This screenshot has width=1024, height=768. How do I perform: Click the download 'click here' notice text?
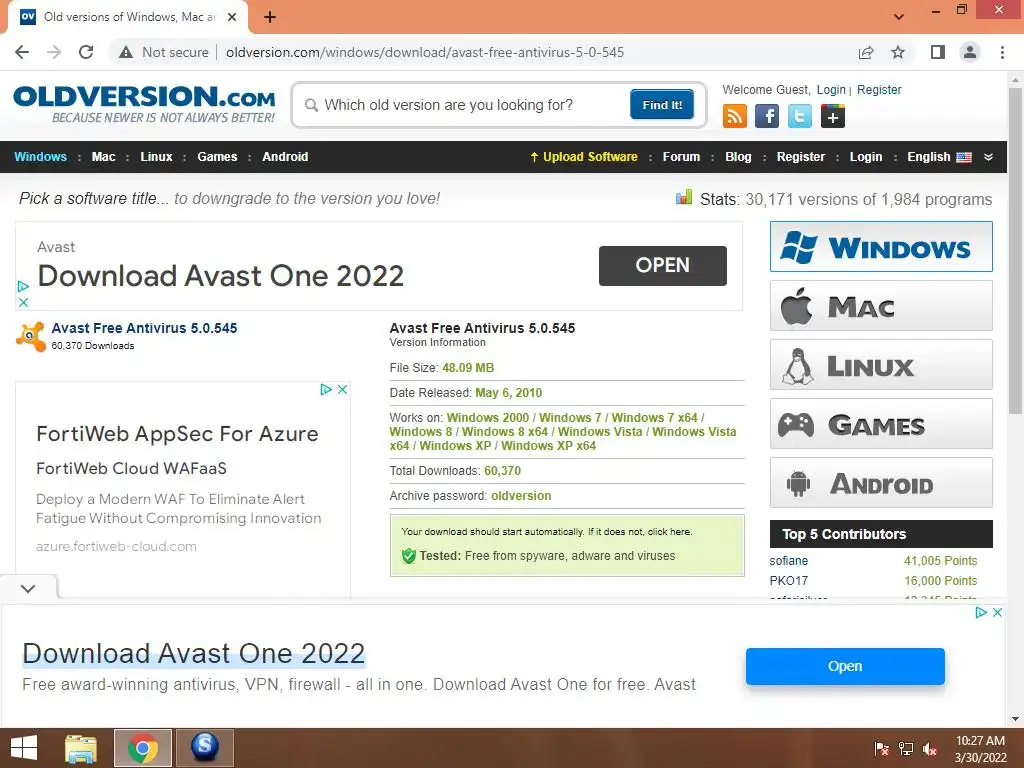coord(669,532)
